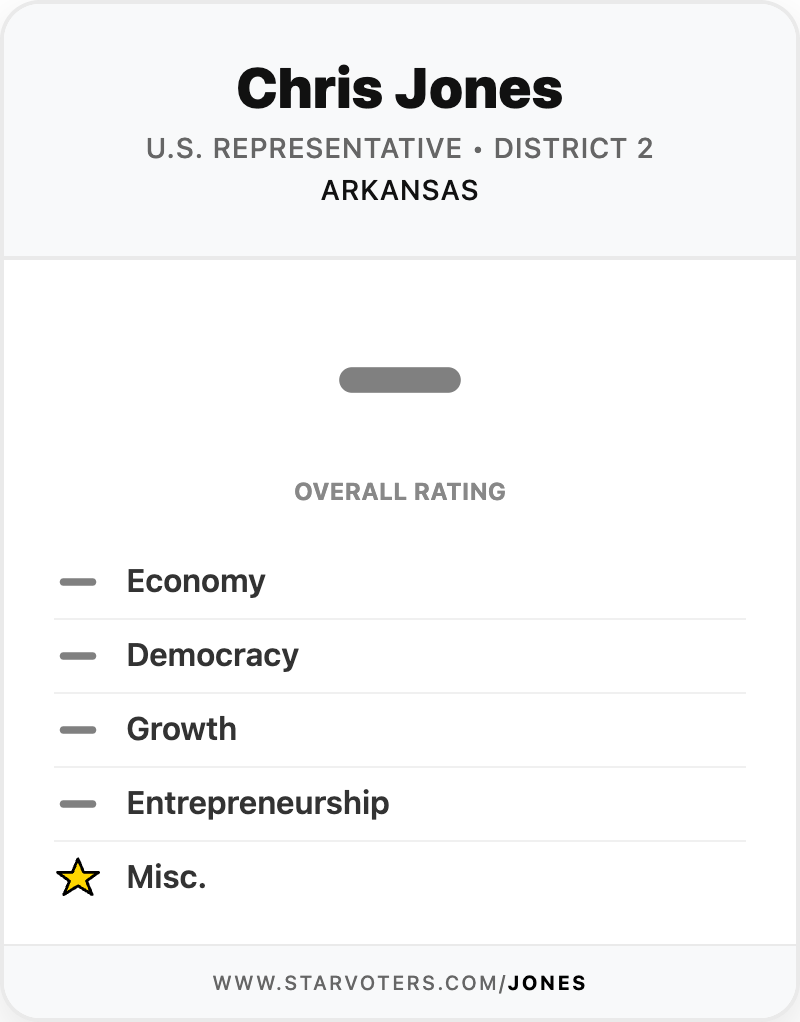Screen dimensions: 800x1022
Task: Select the Democracy category row label
Action: tap(212, 656)
